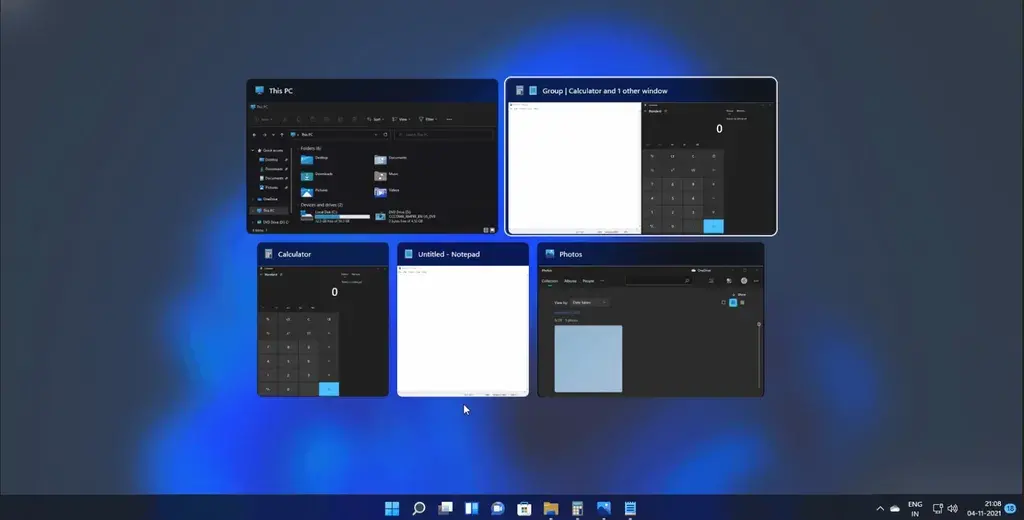Open the ENG IN language switcher
Viewport: 1024px width, 520px height.
pos(915,508)
